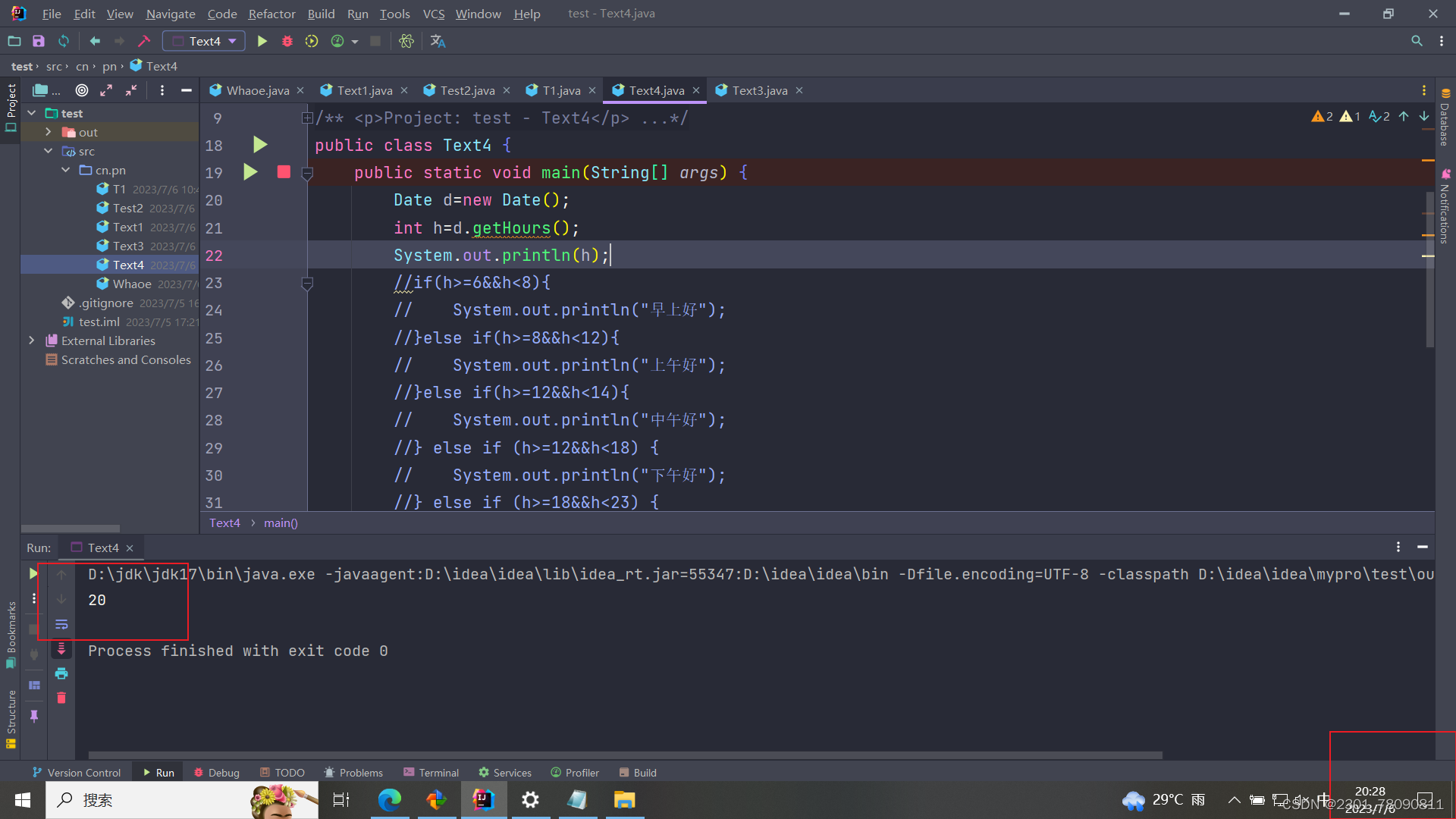The height and width of the screenshot is (819, 1456).
Task: Switch to the Text3.java editor tab
Action: 759,90
